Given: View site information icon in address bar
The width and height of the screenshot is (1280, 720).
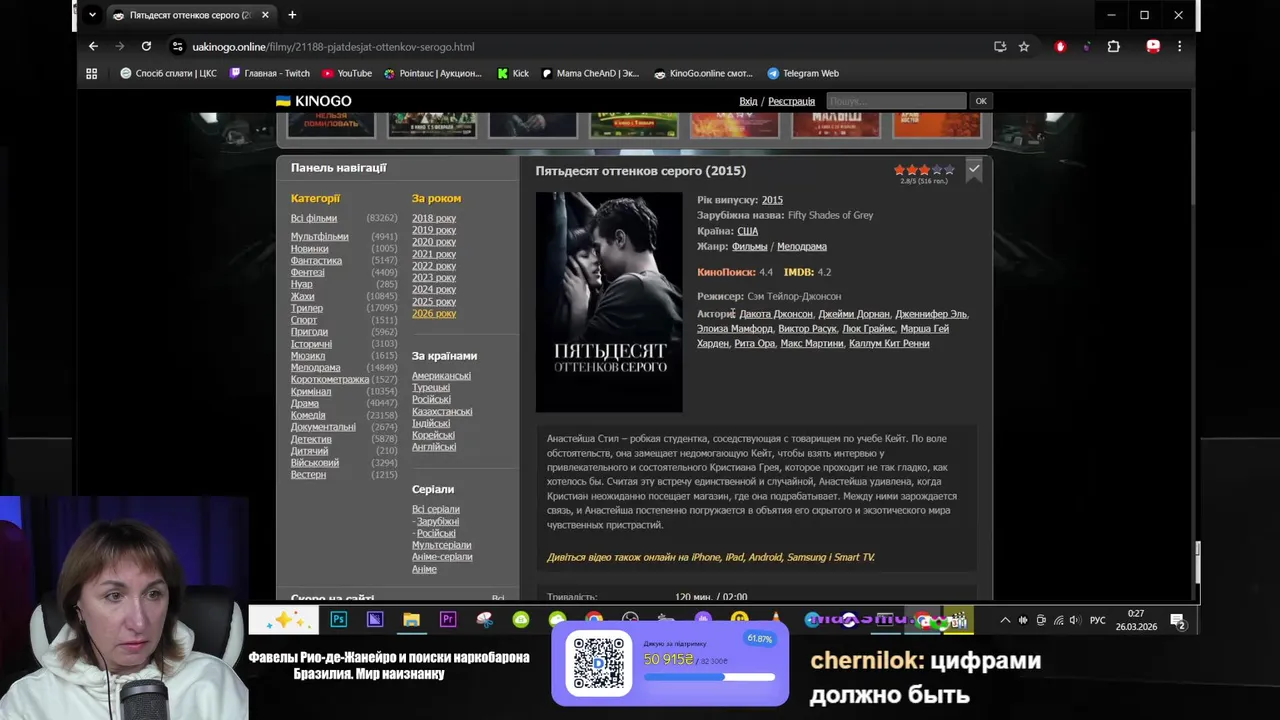Looking at the screenshot, I should pyautogui.click(x=177, y=46).
